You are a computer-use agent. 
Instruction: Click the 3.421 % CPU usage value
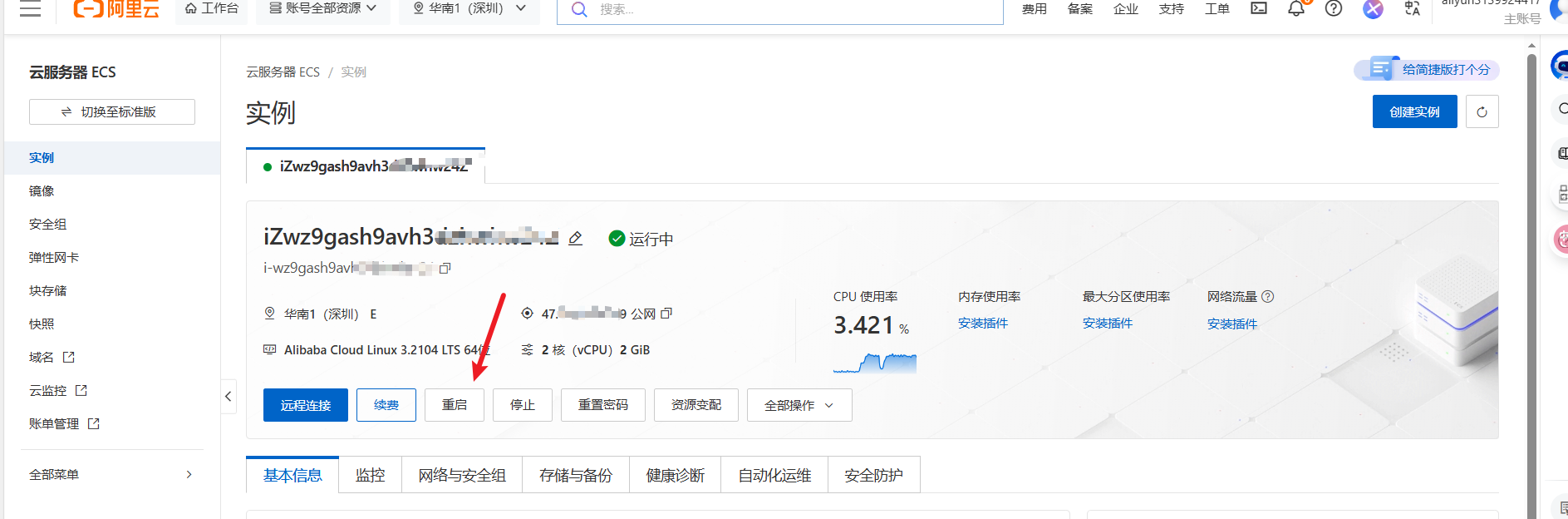(x=871, y=325)
